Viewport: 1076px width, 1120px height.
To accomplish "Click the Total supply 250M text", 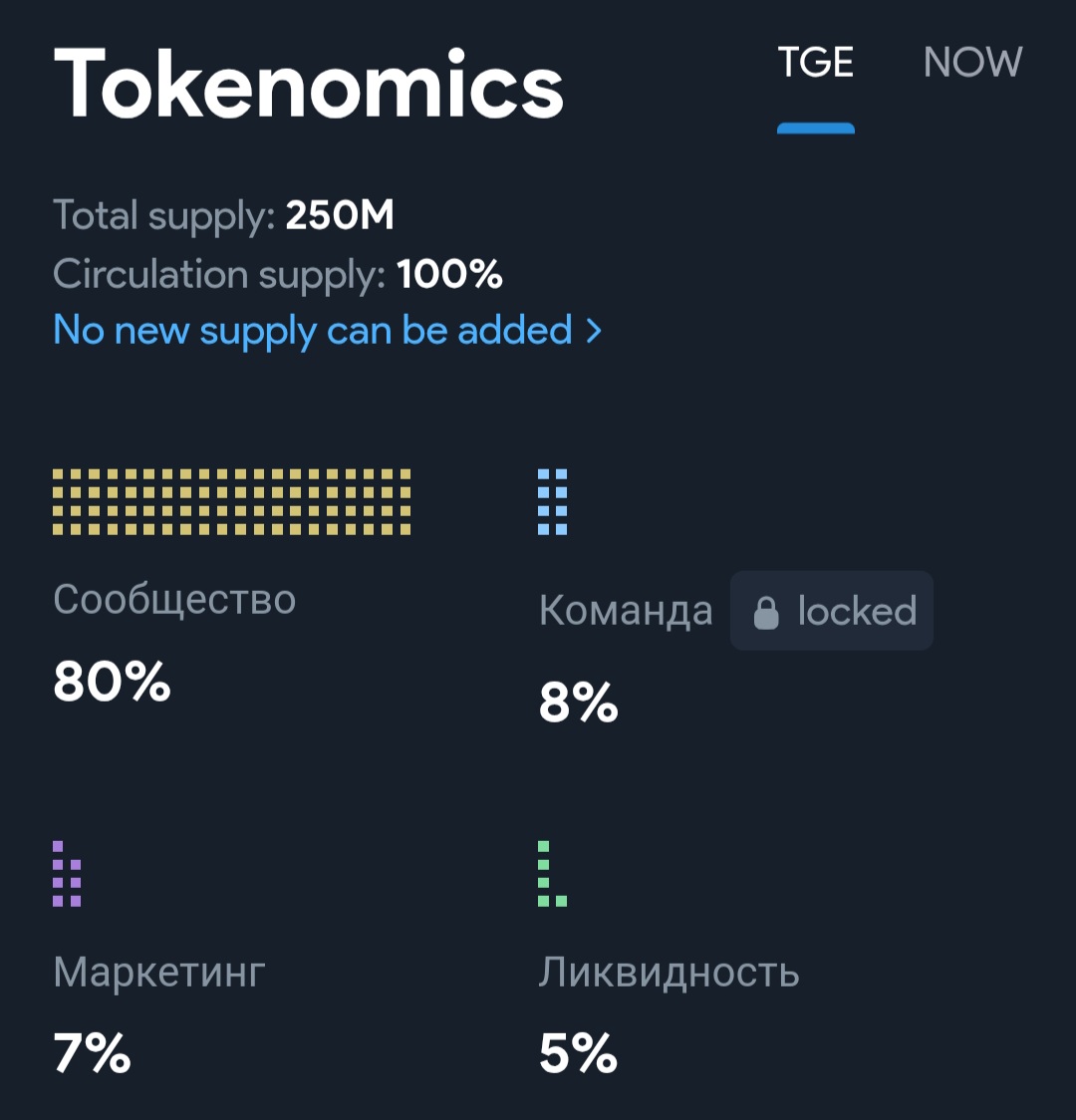I will [223, 215].
